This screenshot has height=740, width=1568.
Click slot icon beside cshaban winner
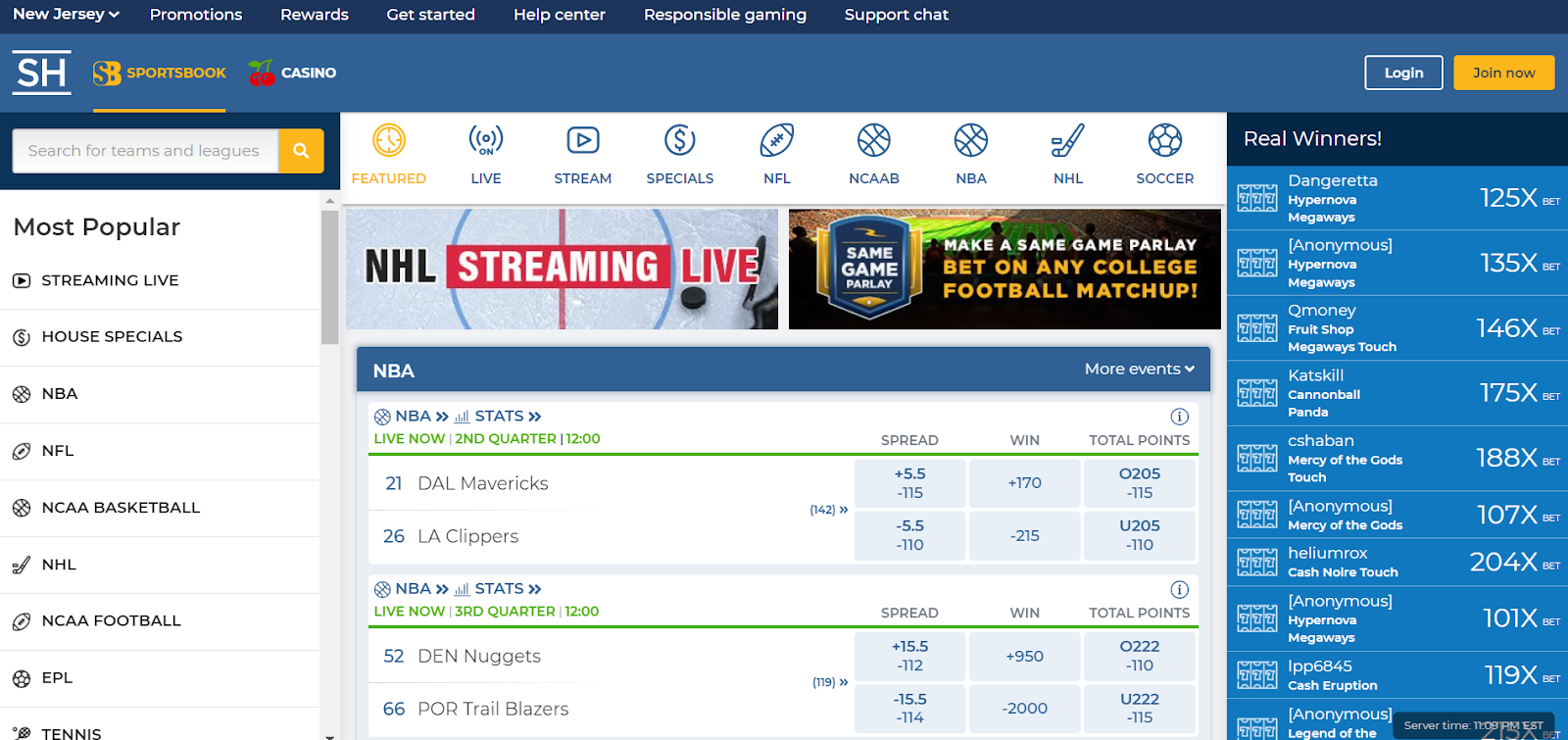[x=1256, y=458]
